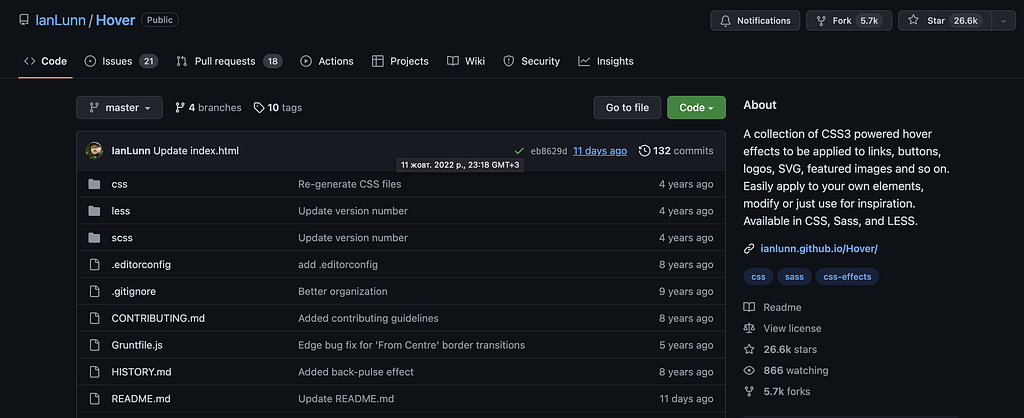This screenshot has height=418, width=1024.
Task: Open 'Re-generate CSS files' commit message
Action: click(349, 184)
